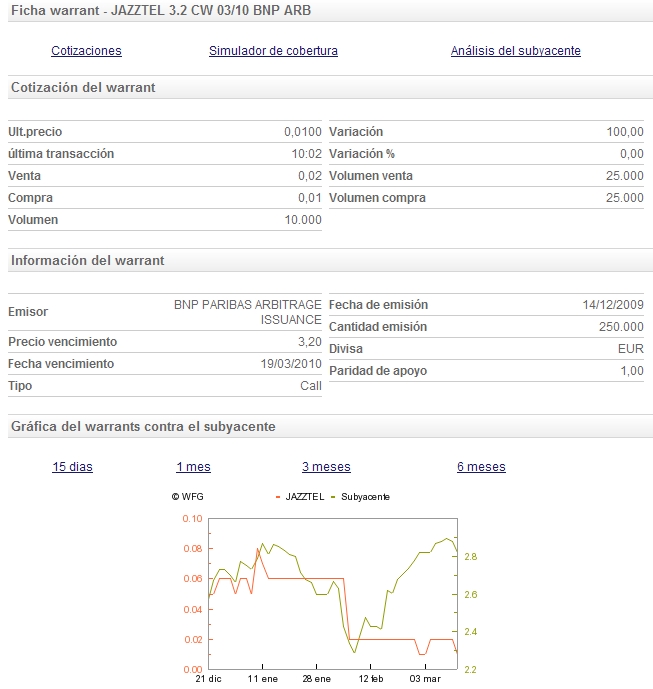
Task: Click the Tipo value Call
Action: (311, 386)
